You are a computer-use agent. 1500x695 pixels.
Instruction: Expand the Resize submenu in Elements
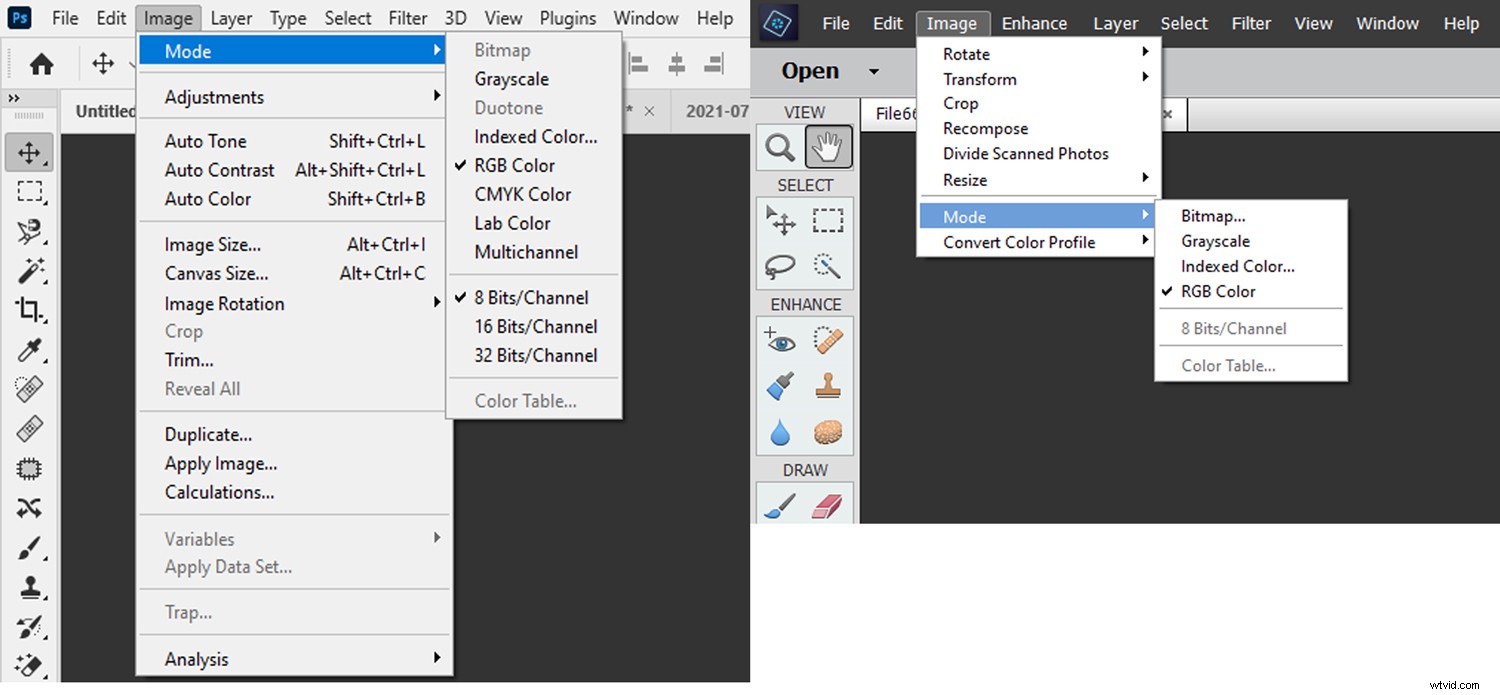pos(964,180)
